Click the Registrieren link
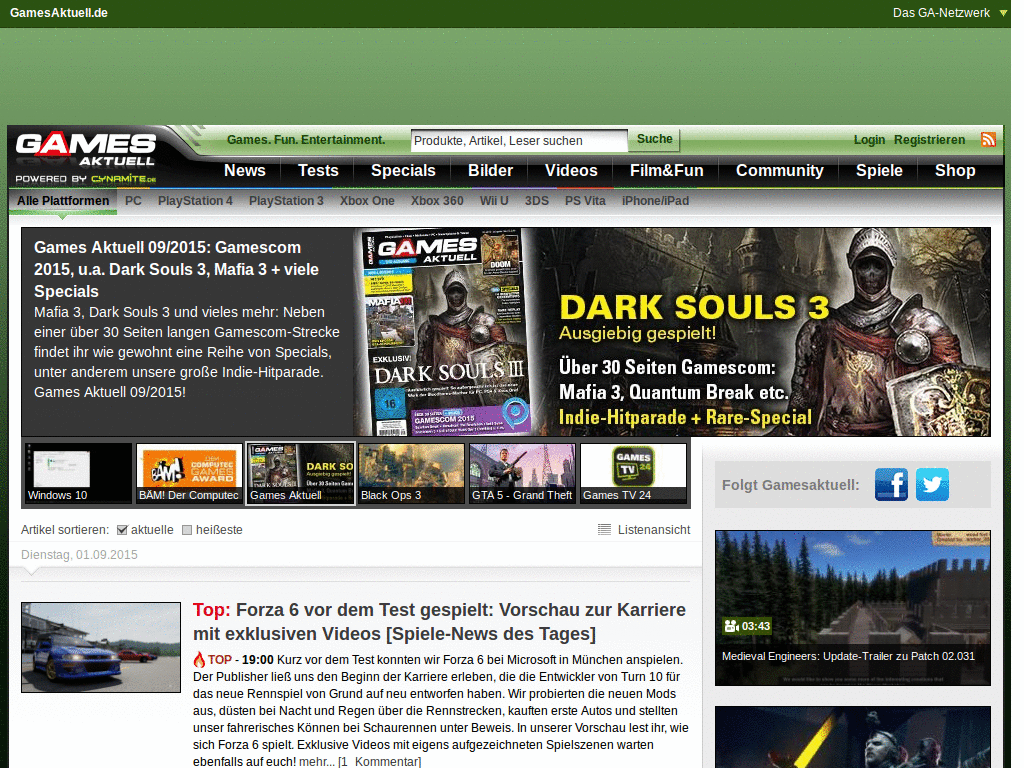This screenshot has height=768, width=1024. (929, 140)
